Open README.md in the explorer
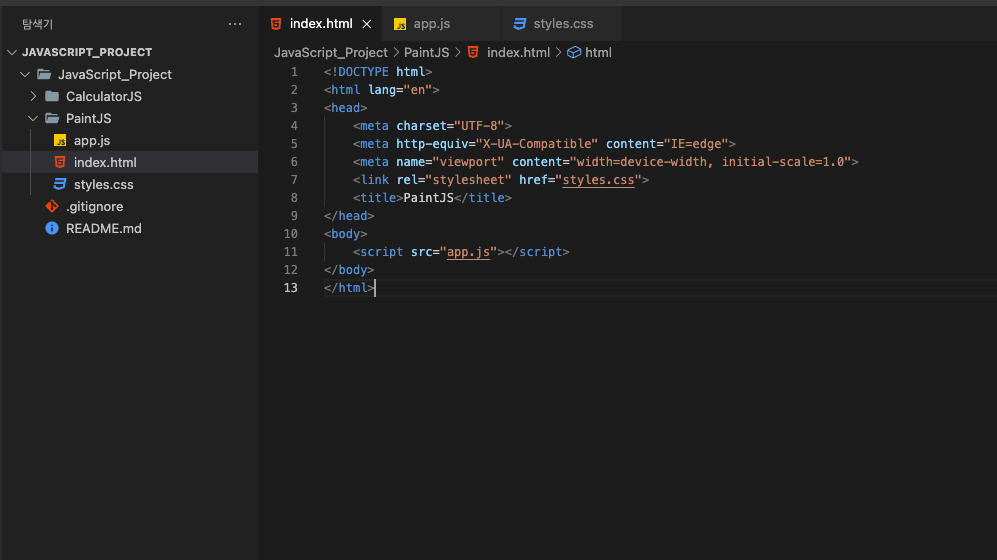 pyautogui.click(x=130, y=228)
